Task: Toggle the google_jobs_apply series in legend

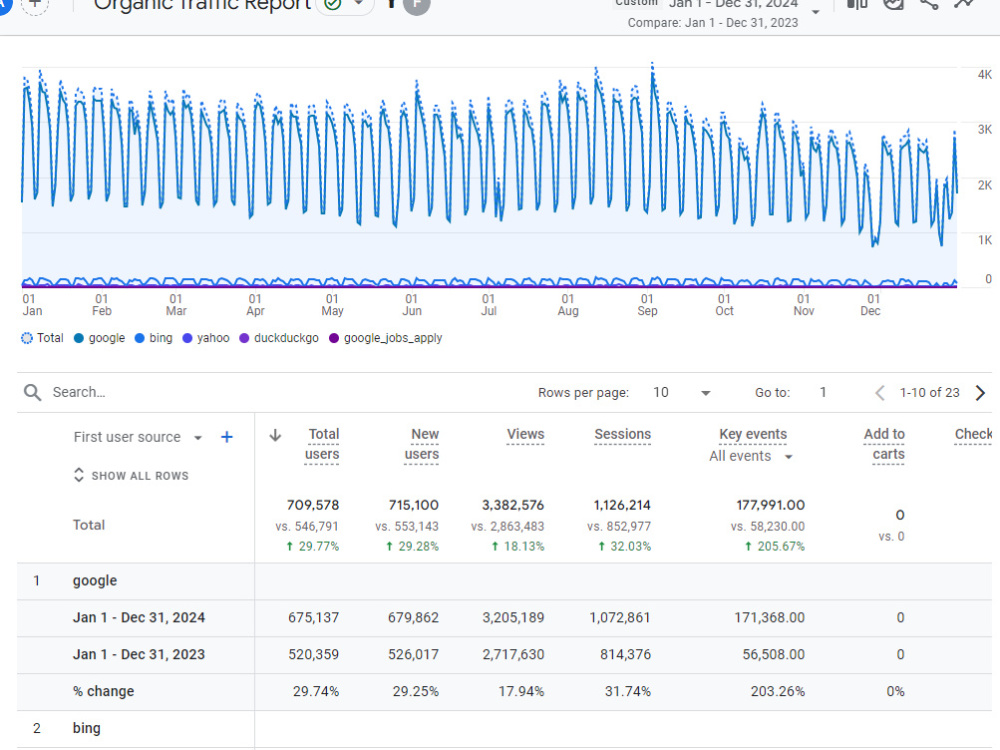Action: point(386,338)
